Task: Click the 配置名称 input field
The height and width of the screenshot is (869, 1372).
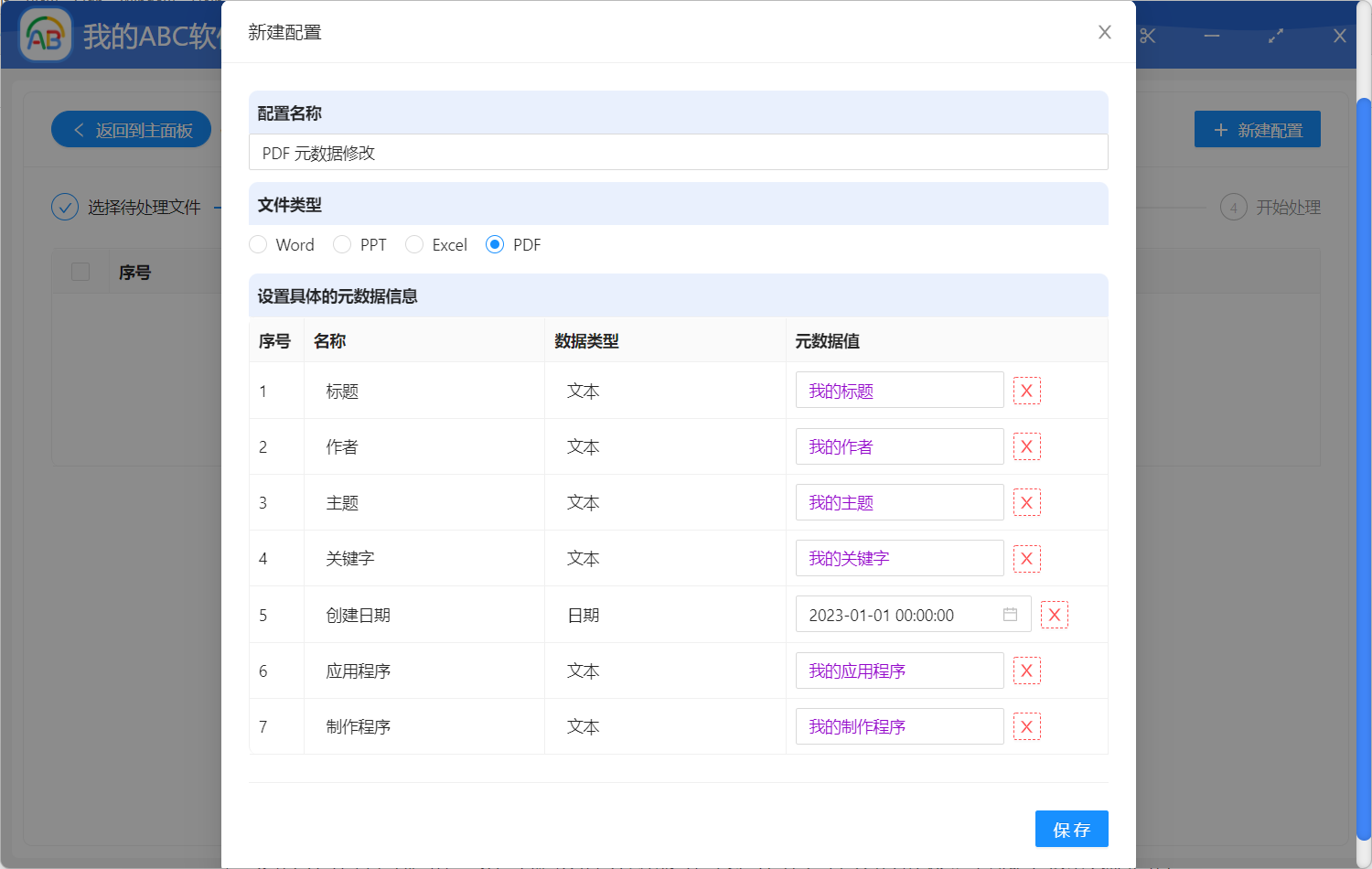Action: (678, 152)
